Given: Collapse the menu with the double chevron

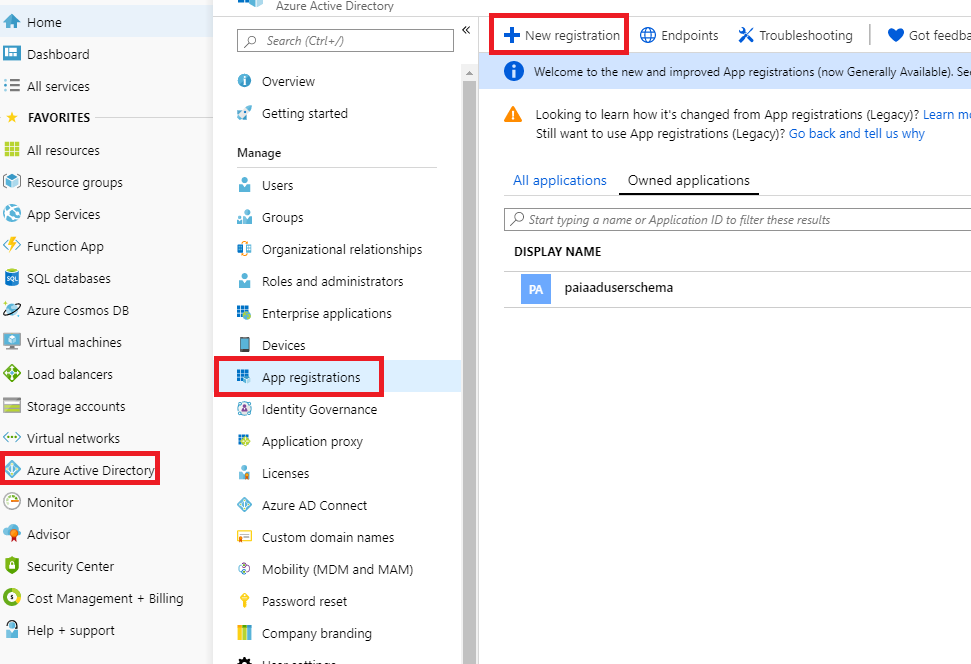Looking at the screenshot, I should click(466, 30).
